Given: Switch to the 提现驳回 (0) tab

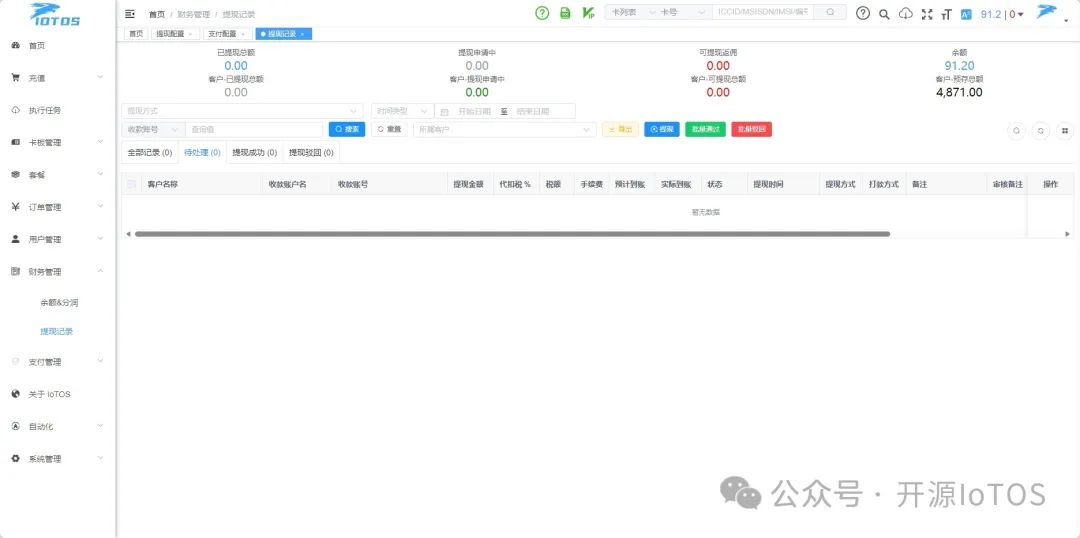Looking at the screenshot, I should point(311,153).
